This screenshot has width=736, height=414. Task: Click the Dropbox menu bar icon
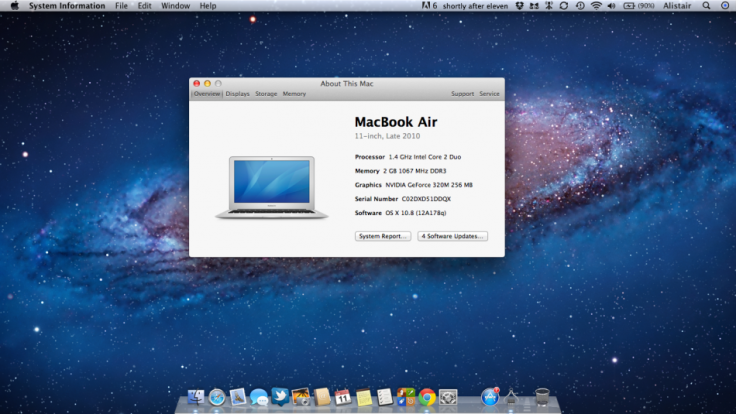coord(520,6)
